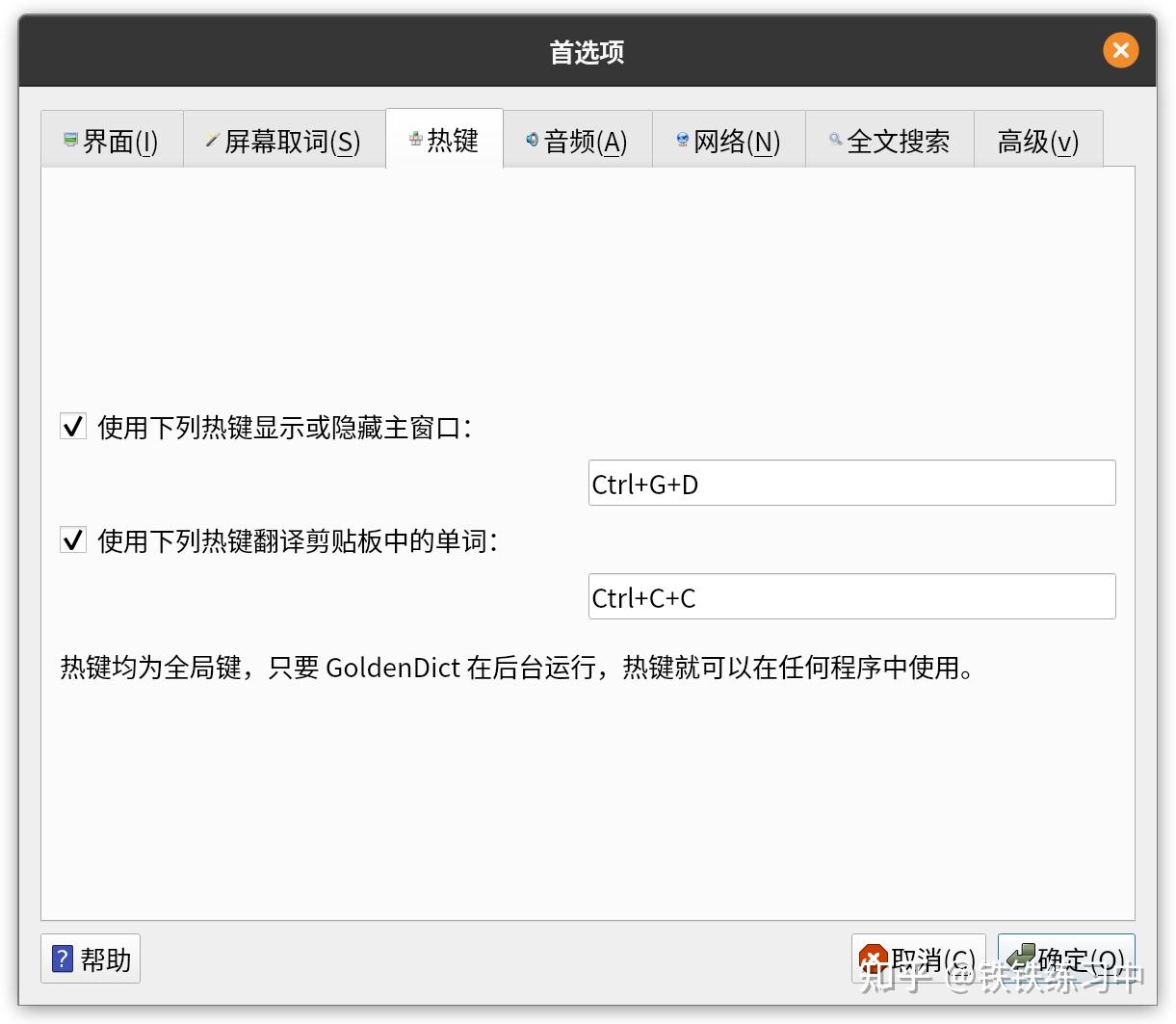This screenshot has height=1024, width=1176.
Task: Click the monitor icon on 界面 tab
Action: tap(69, 140)
